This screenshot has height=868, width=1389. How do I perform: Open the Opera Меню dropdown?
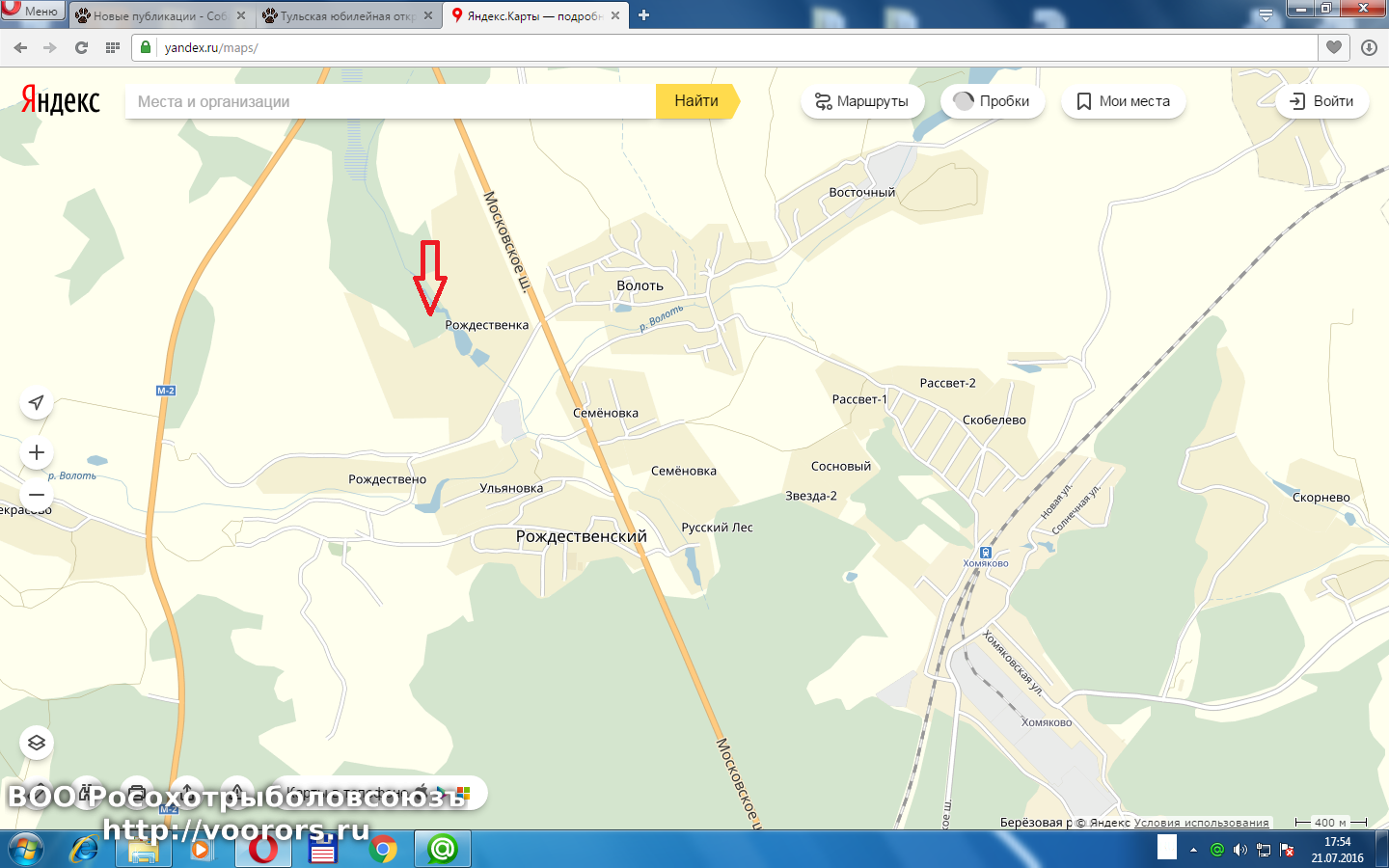(x=33, y=11)
